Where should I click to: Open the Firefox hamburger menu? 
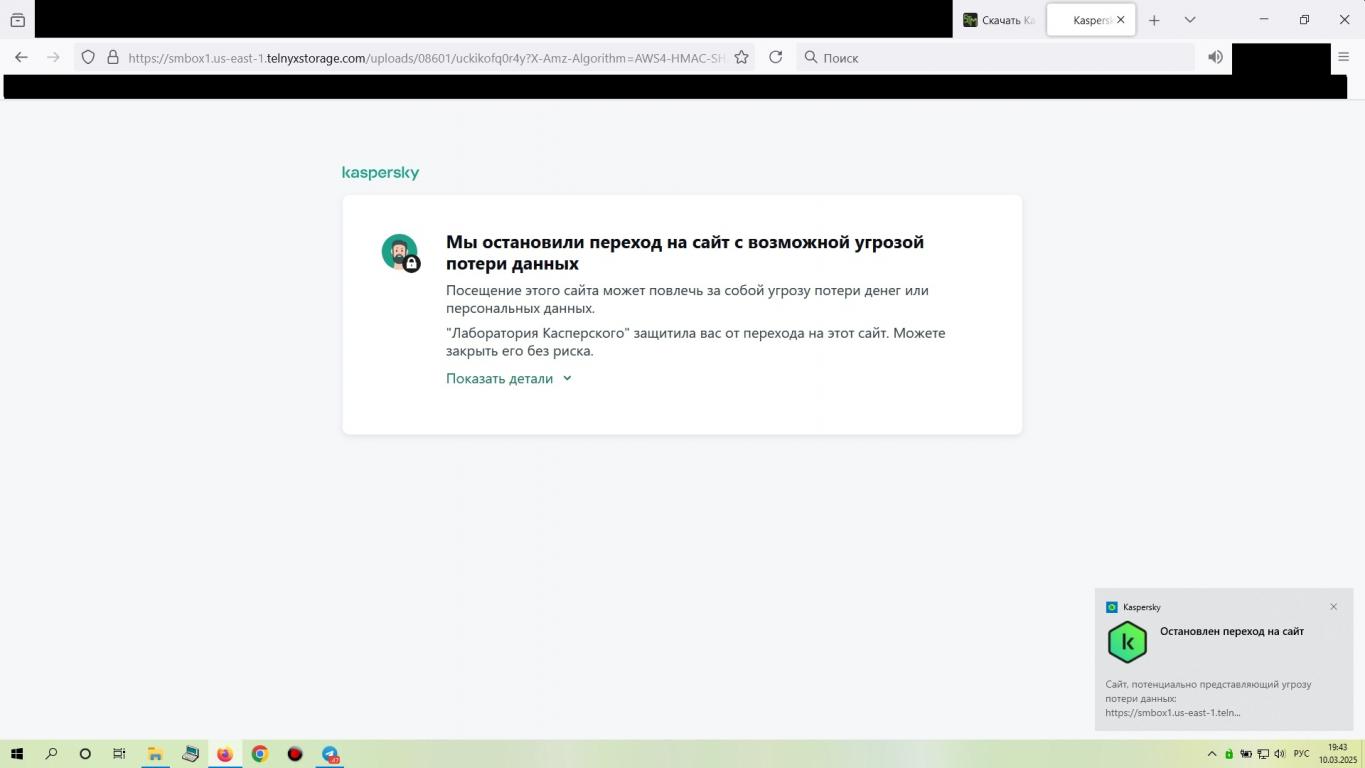1343,57
